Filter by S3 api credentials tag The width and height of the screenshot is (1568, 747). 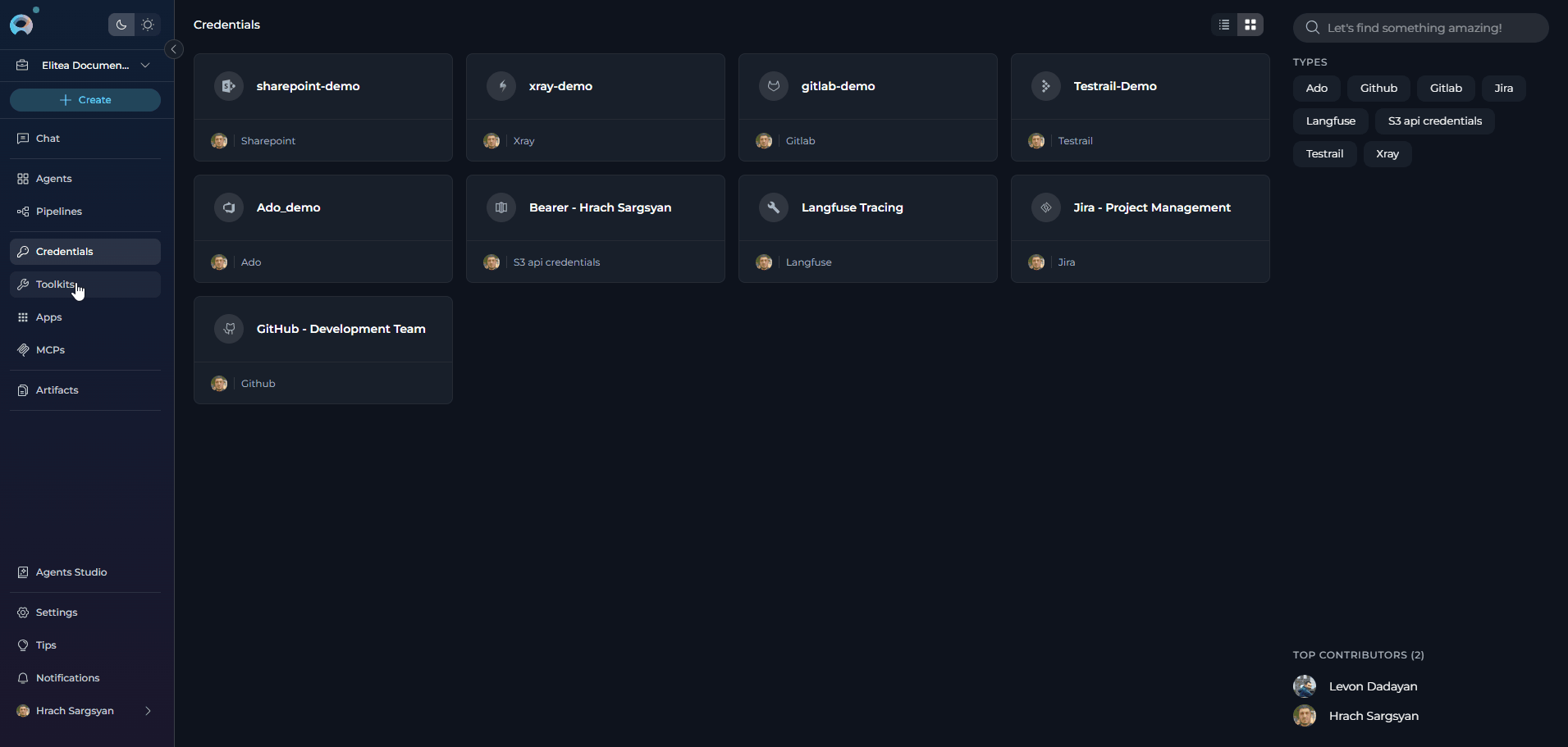coord(1435,121)
